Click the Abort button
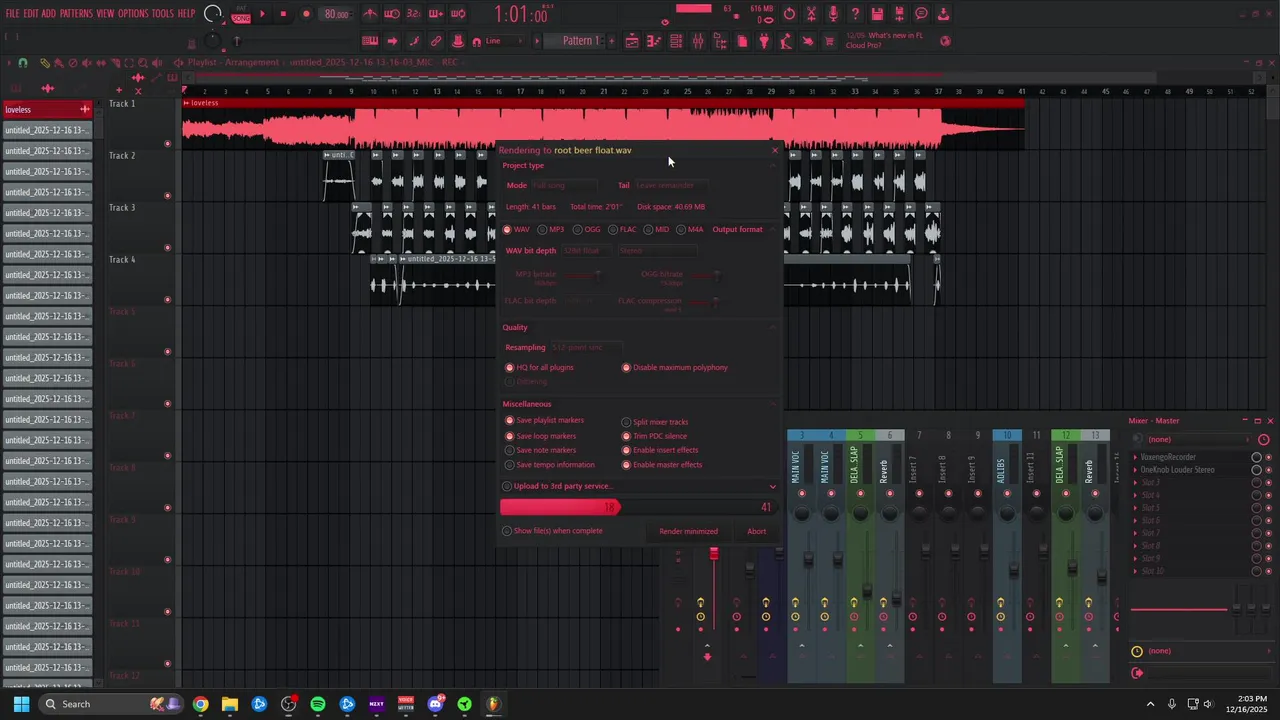1280x720 pixels. point(757,532)
